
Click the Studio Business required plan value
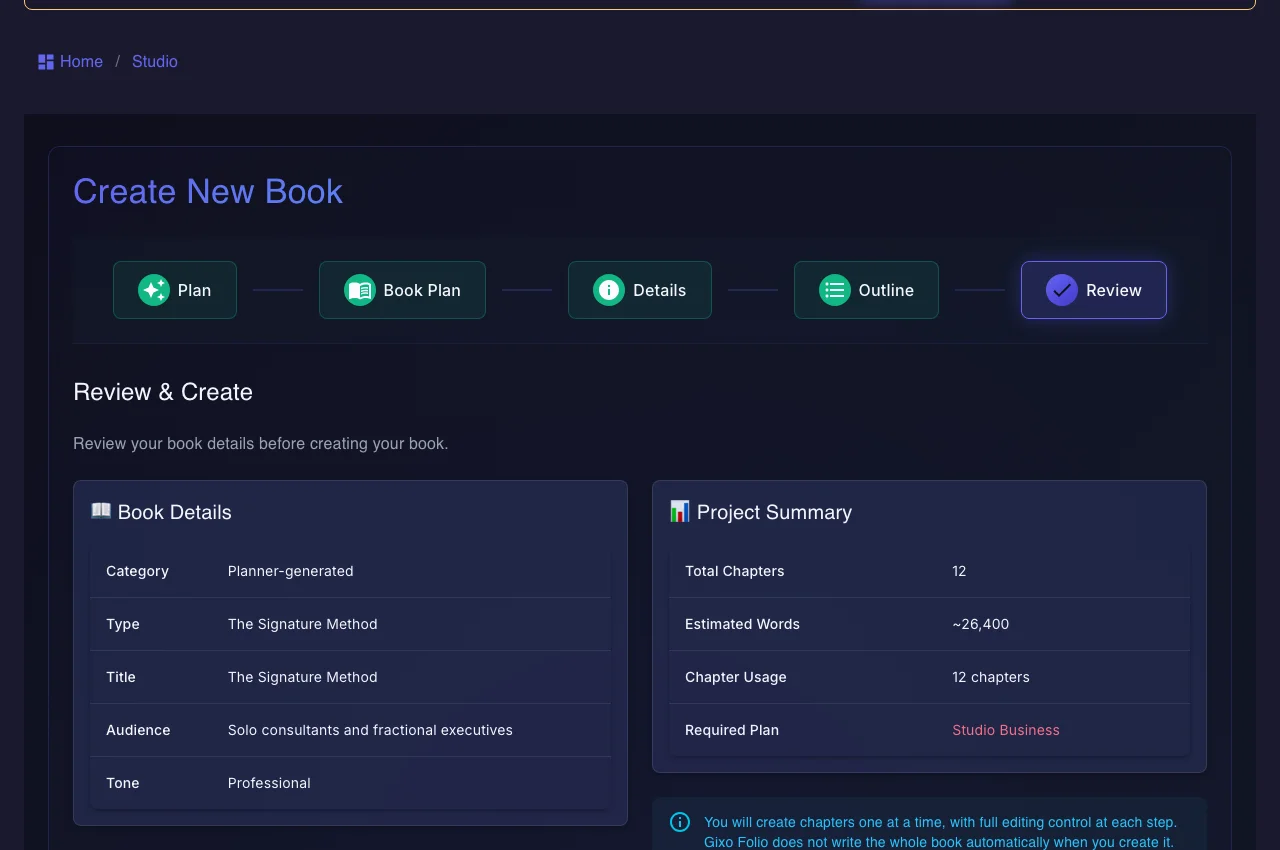(1006, 730)
